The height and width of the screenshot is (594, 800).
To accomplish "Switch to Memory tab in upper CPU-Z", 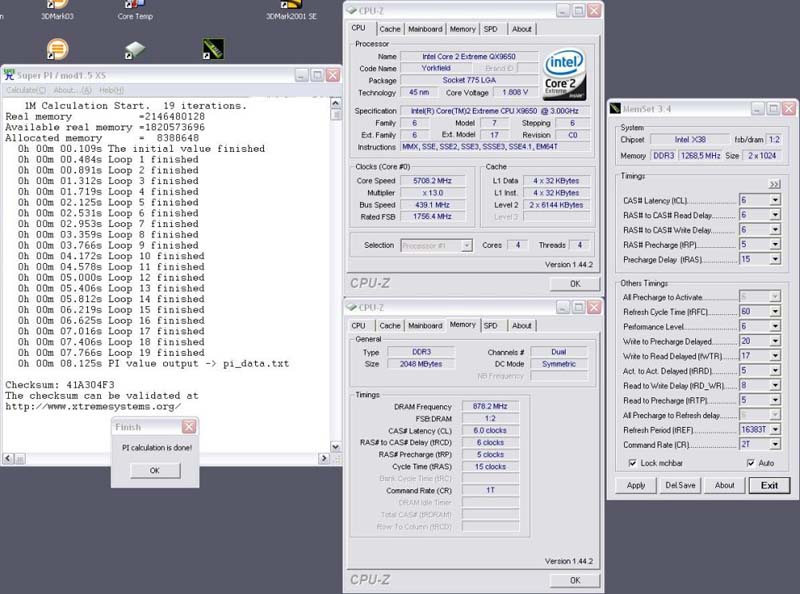I will [x=462, y=29].
